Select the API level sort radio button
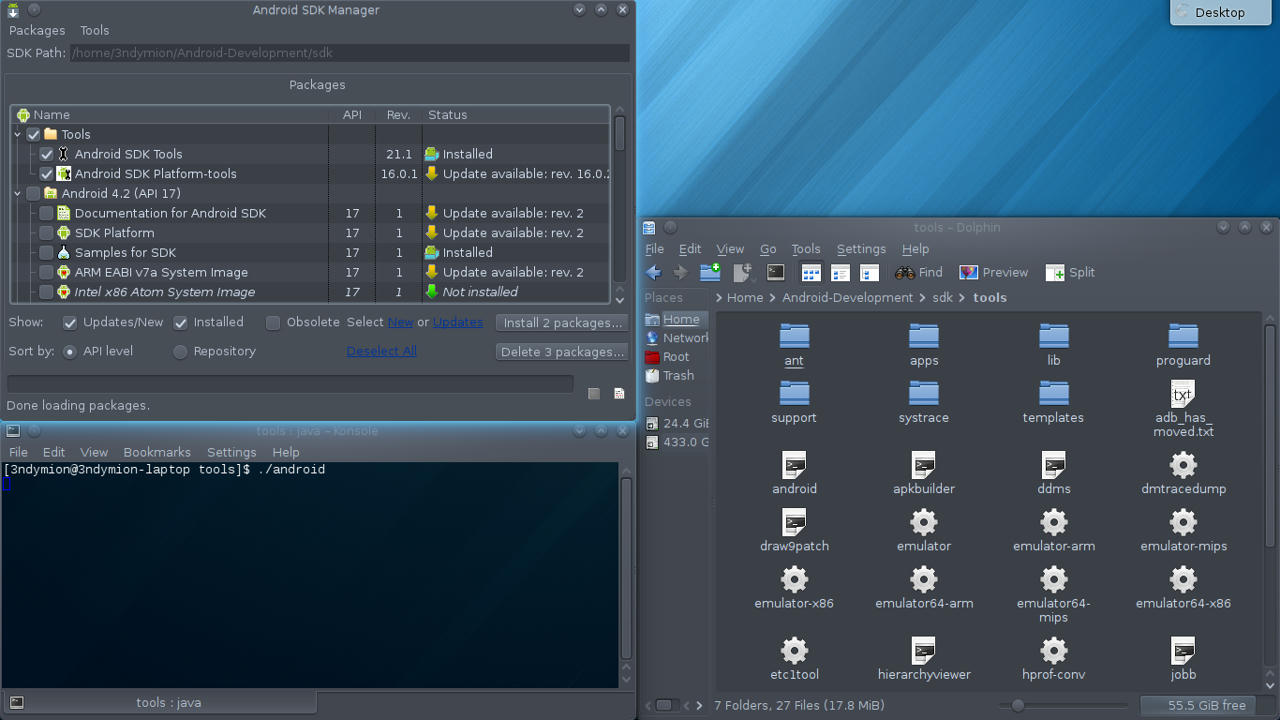Viewport: 1280px width, 720px height. click(x=70, y=352)
